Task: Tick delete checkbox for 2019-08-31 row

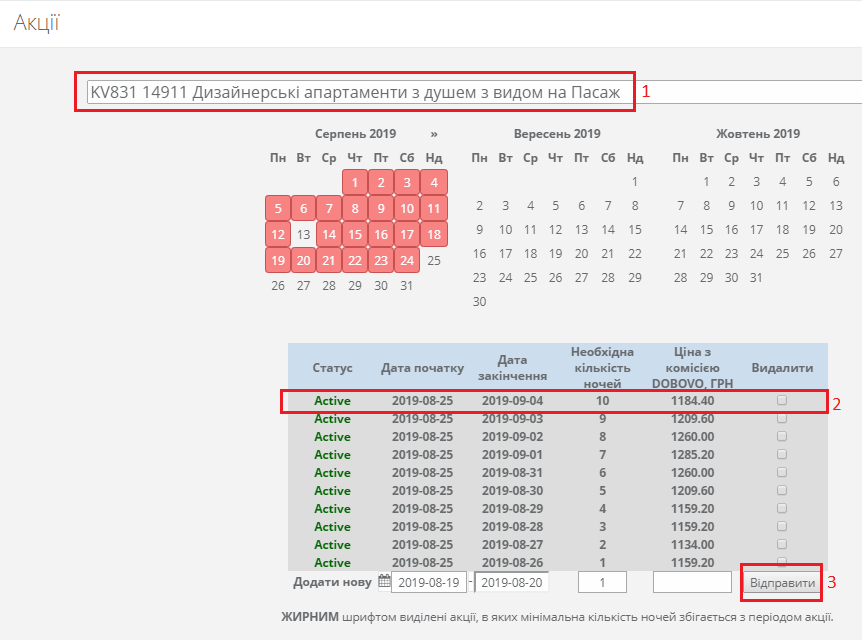Action: [782, 472]
